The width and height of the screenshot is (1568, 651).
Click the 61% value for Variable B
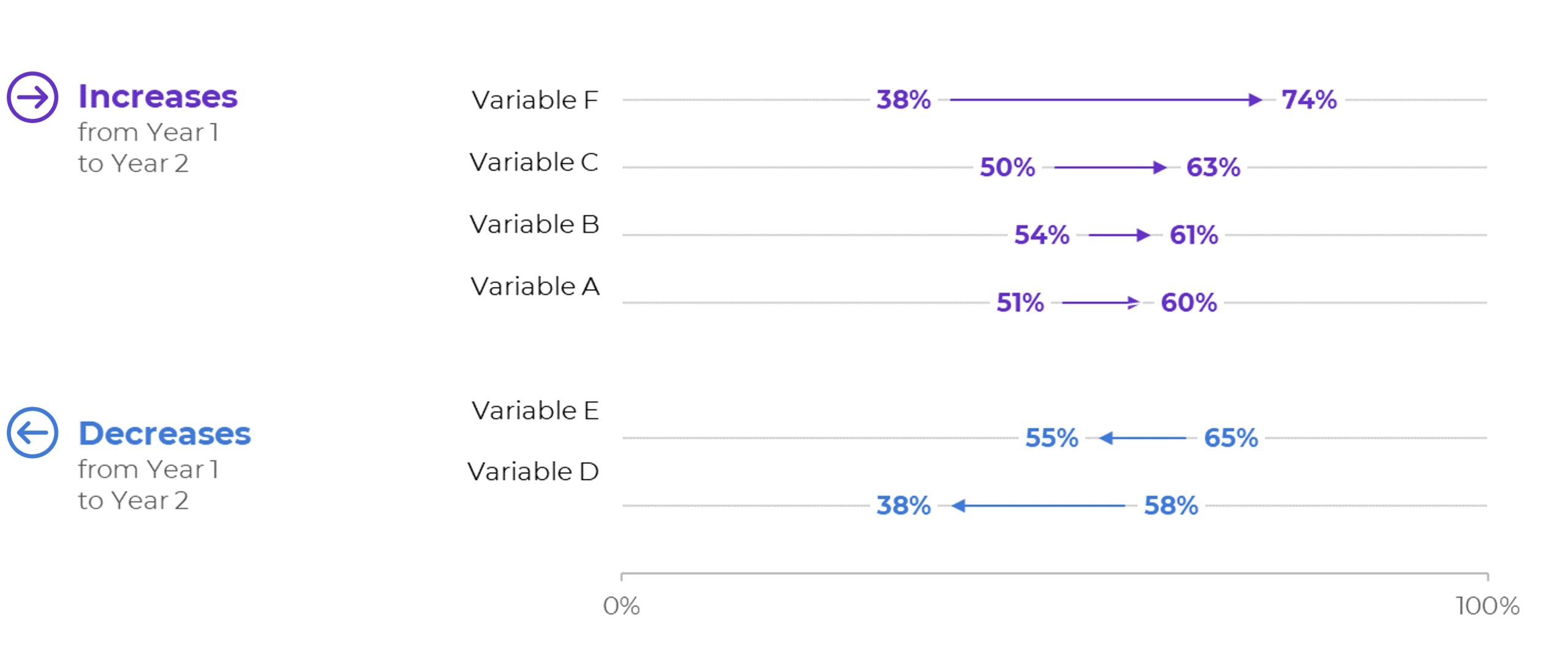pos(1194,235)
